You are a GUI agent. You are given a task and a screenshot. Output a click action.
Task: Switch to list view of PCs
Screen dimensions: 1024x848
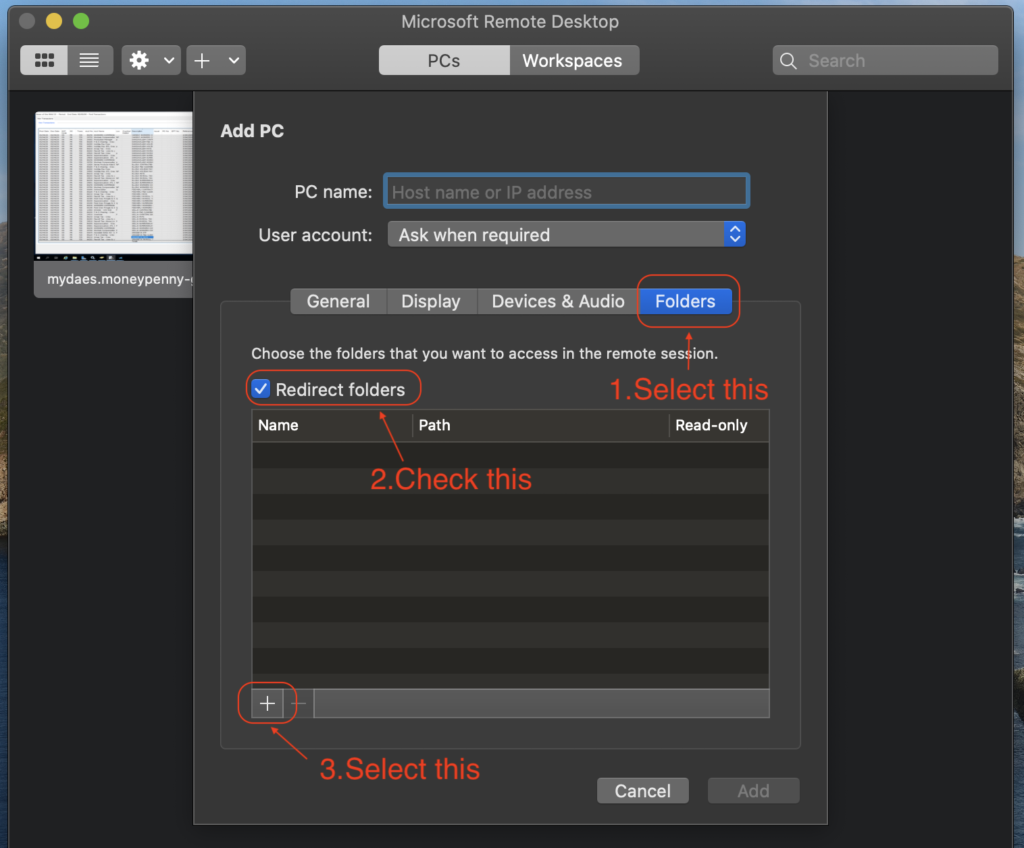pyautogui.click(x=89, y=60)
